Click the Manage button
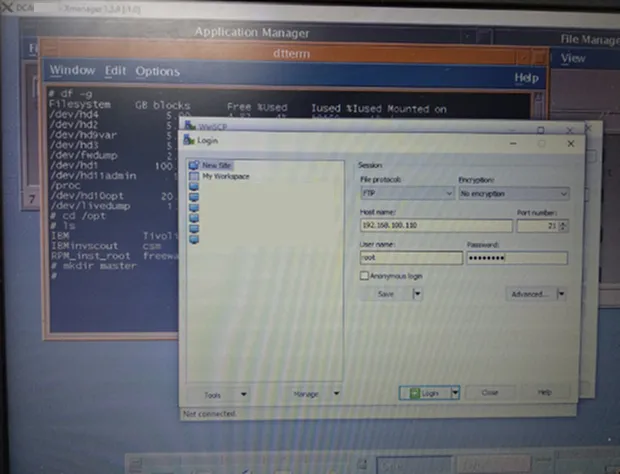This screenshot has width=620, height=474. point(306,394)
